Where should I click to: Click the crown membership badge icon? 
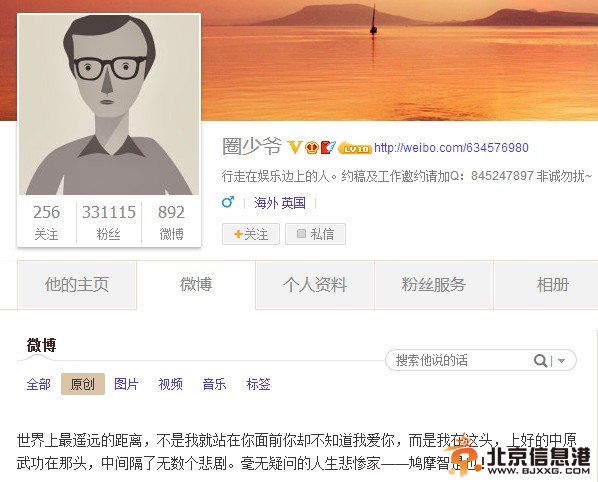(311, 147)
